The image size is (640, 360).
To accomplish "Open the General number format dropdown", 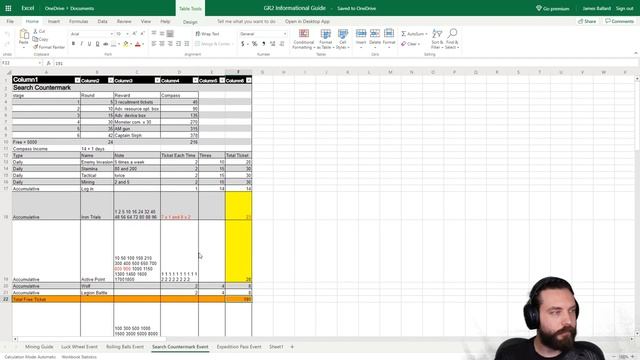I will (x=284, y=34).
